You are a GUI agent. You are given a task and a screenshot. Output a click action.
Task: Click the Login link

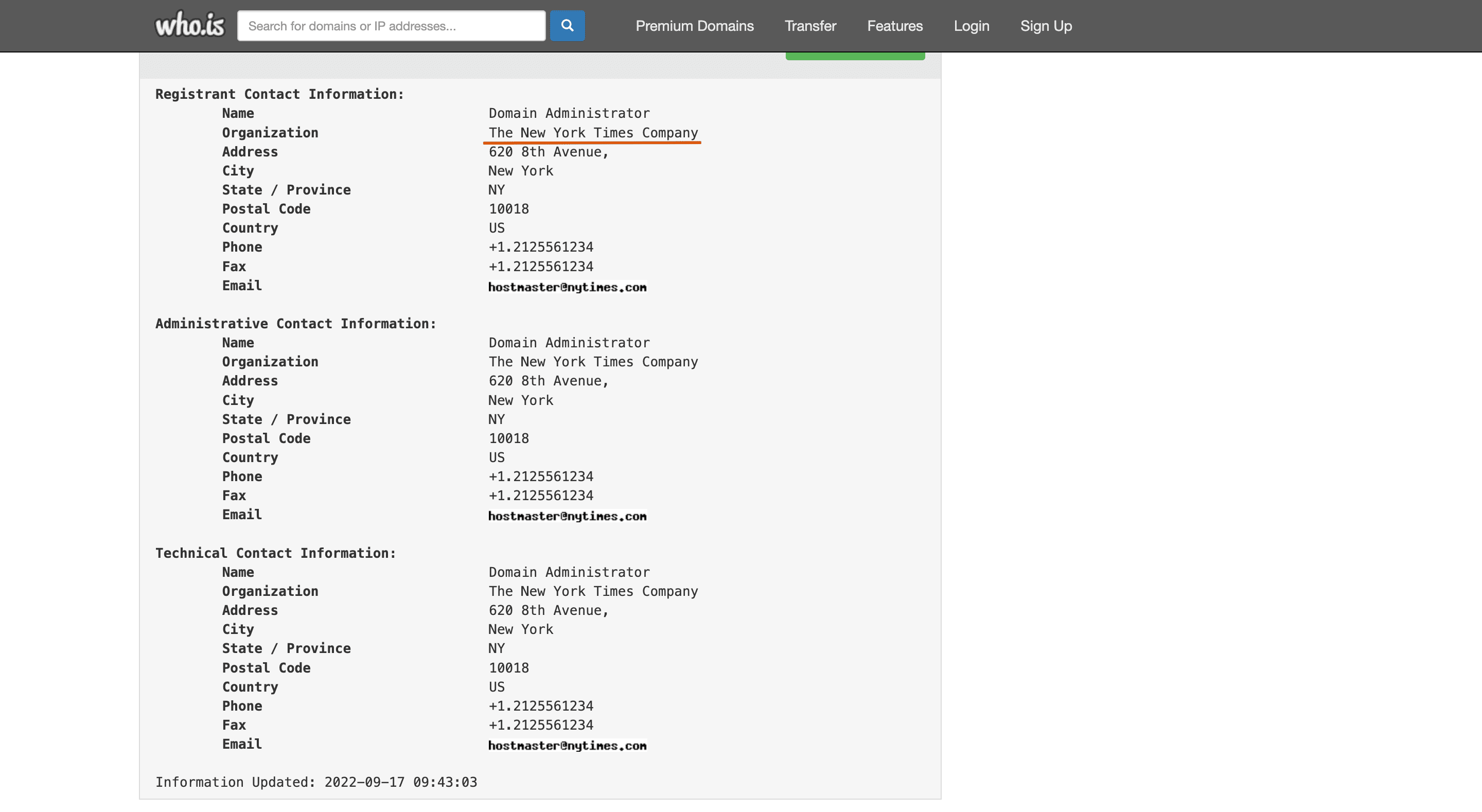(972, 25)
